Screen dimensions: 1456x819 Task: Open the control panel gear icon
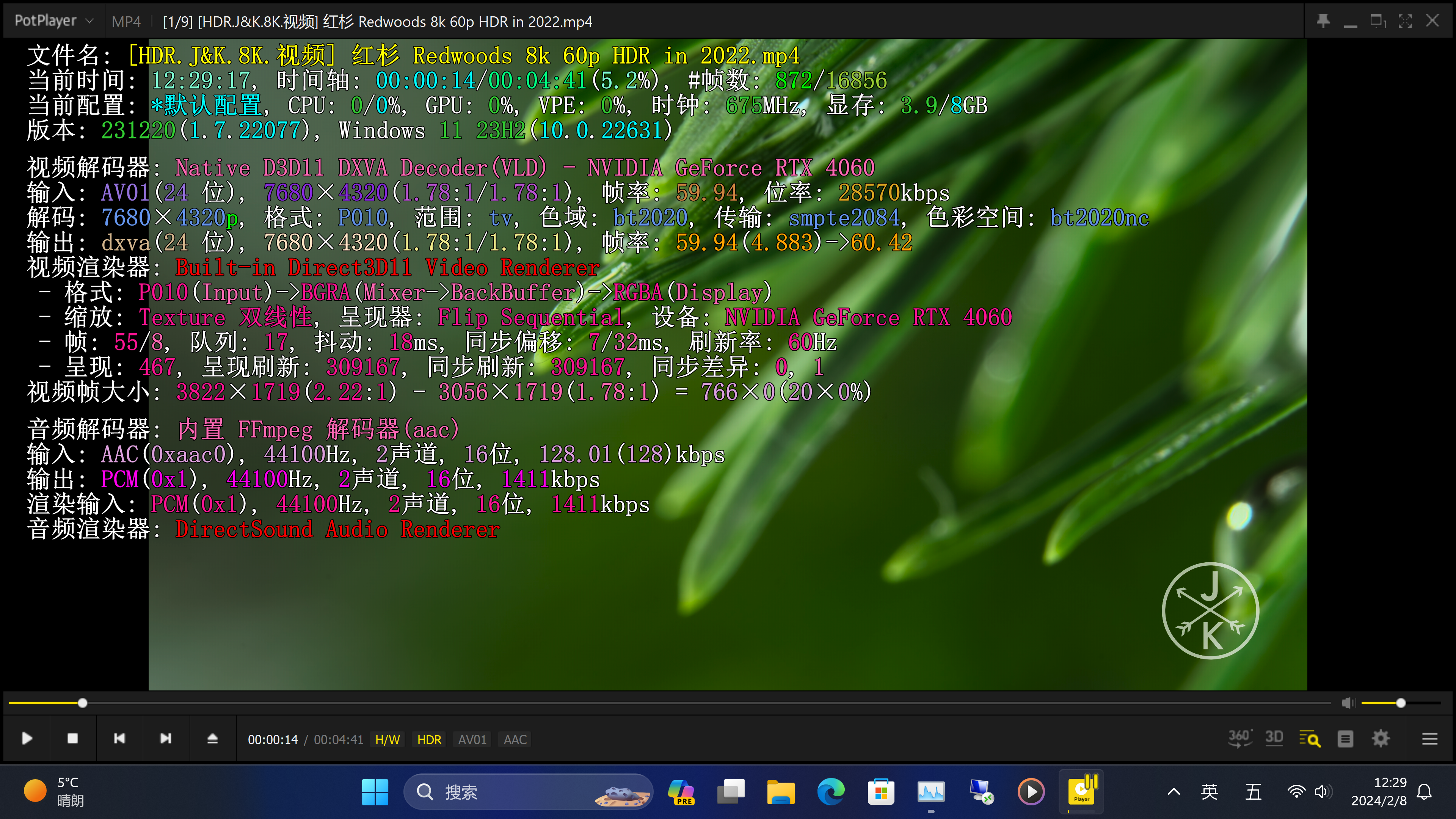(x=1381, y=739)
